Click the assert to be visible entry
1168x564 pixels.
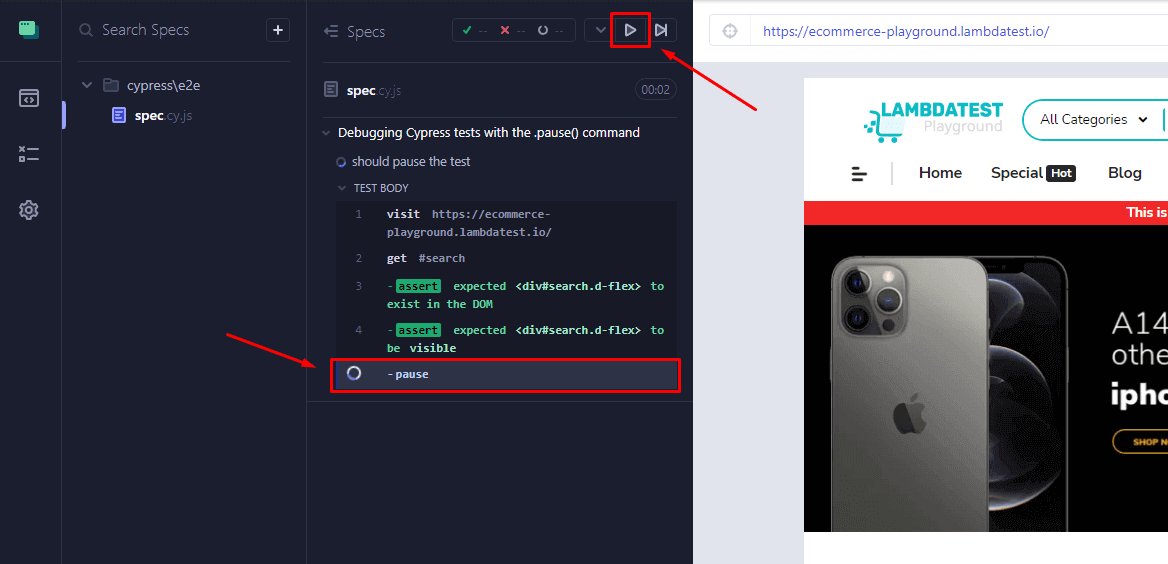click(507, 339)
